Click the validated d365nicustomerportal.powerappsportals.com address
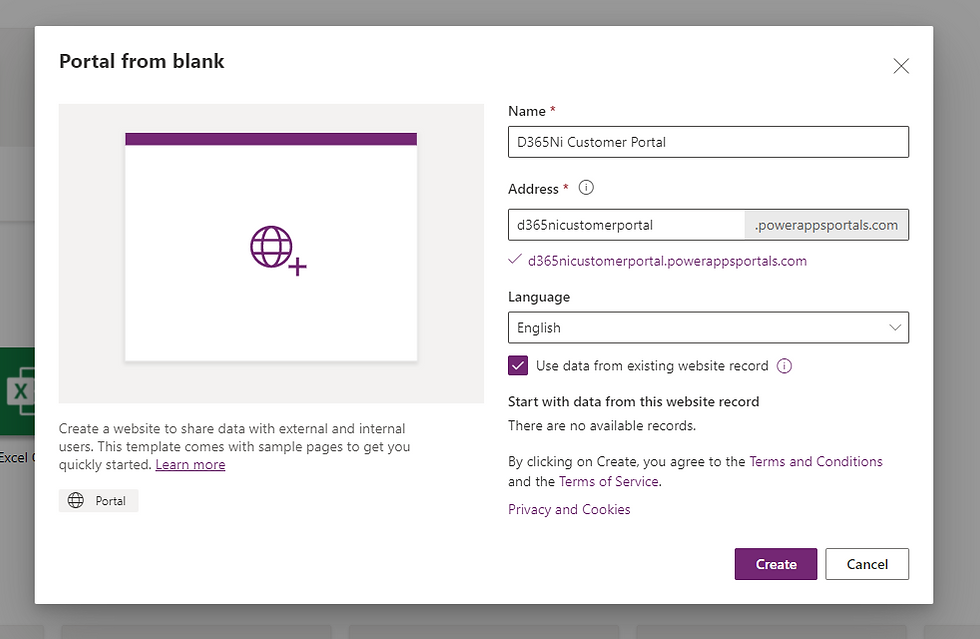980x639 pixels. 667,261
